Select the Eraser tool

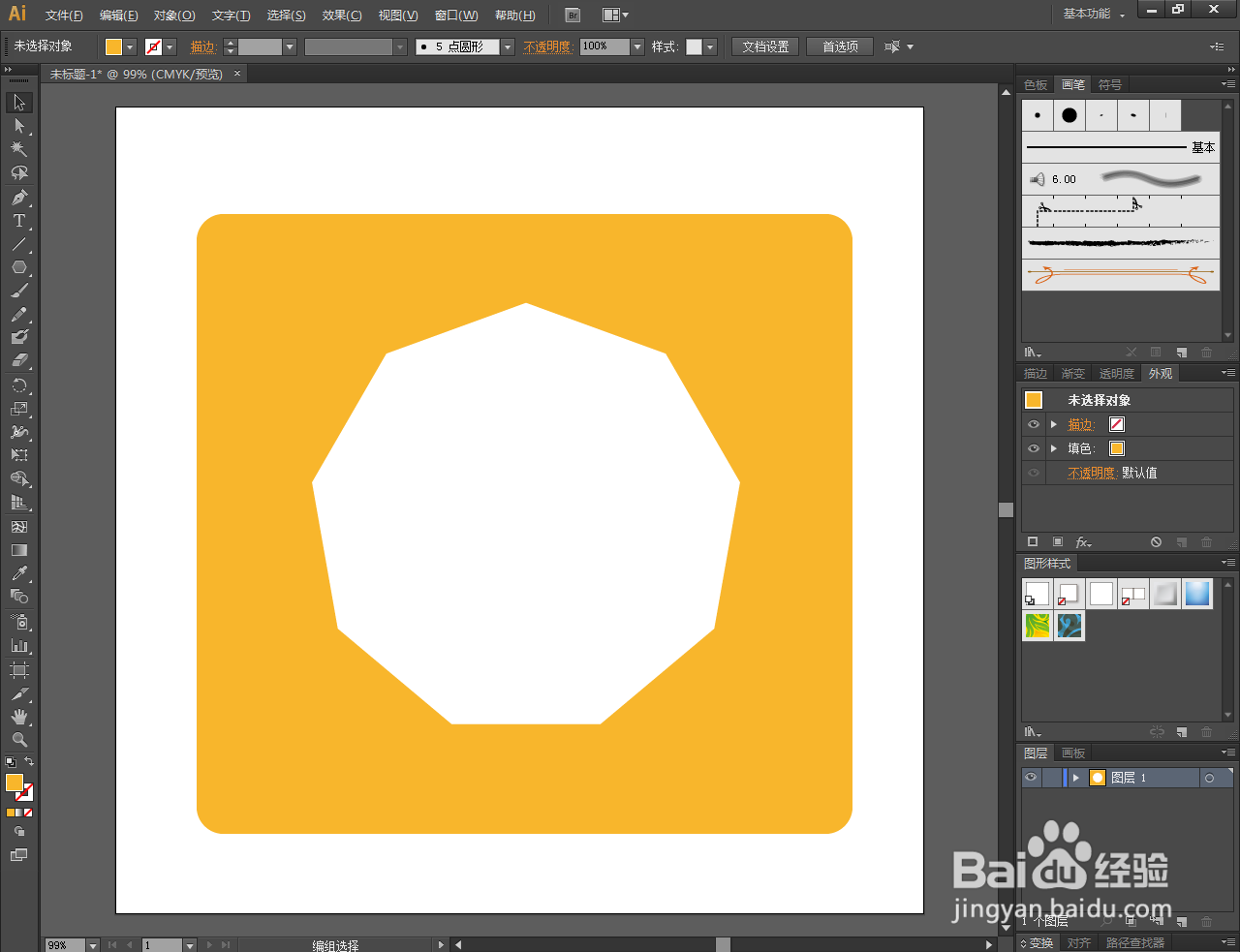point(19,360)
